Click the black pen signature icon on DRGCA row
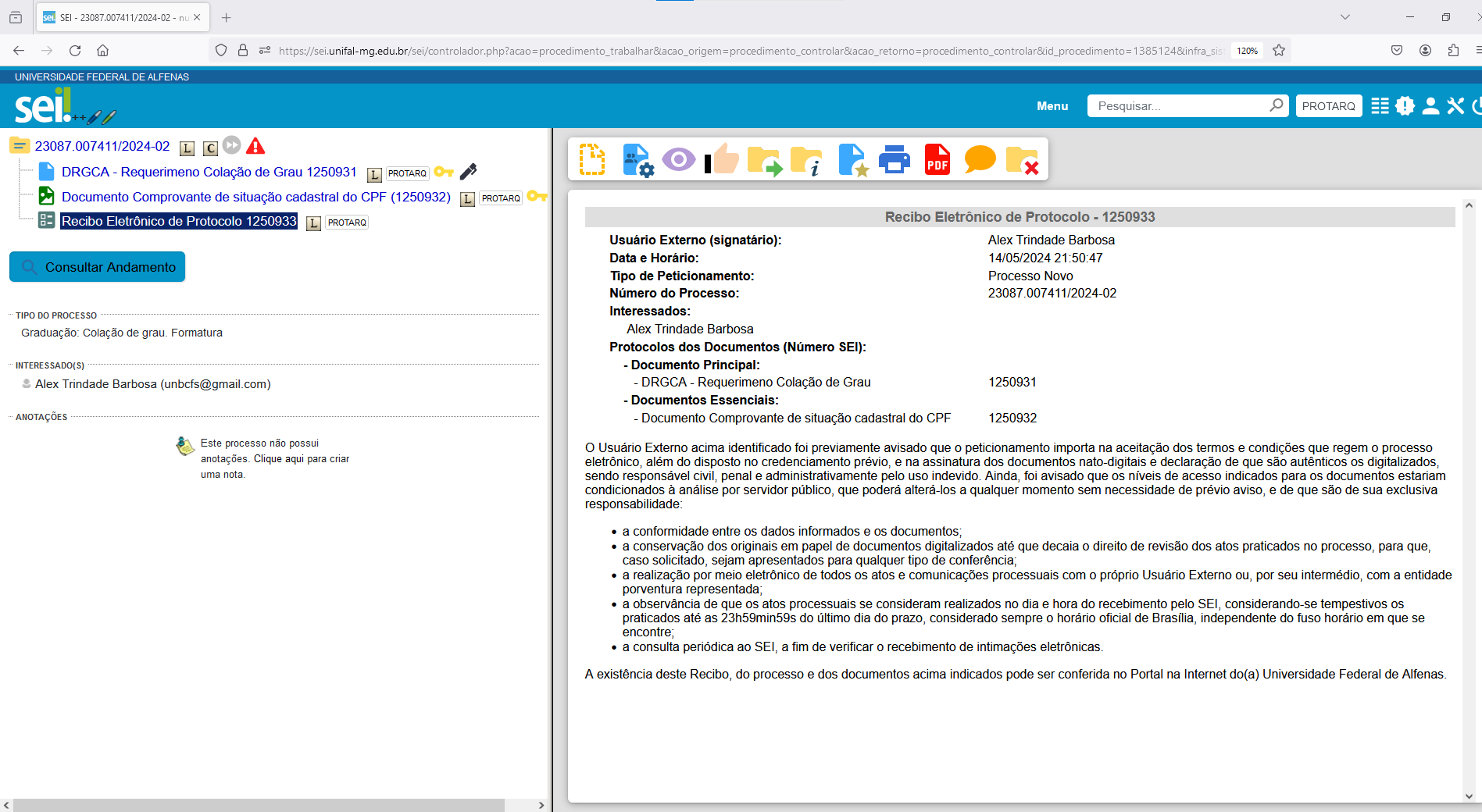Screen dimensions: 1482x812 pyautogui.click(x=468, y=172)
